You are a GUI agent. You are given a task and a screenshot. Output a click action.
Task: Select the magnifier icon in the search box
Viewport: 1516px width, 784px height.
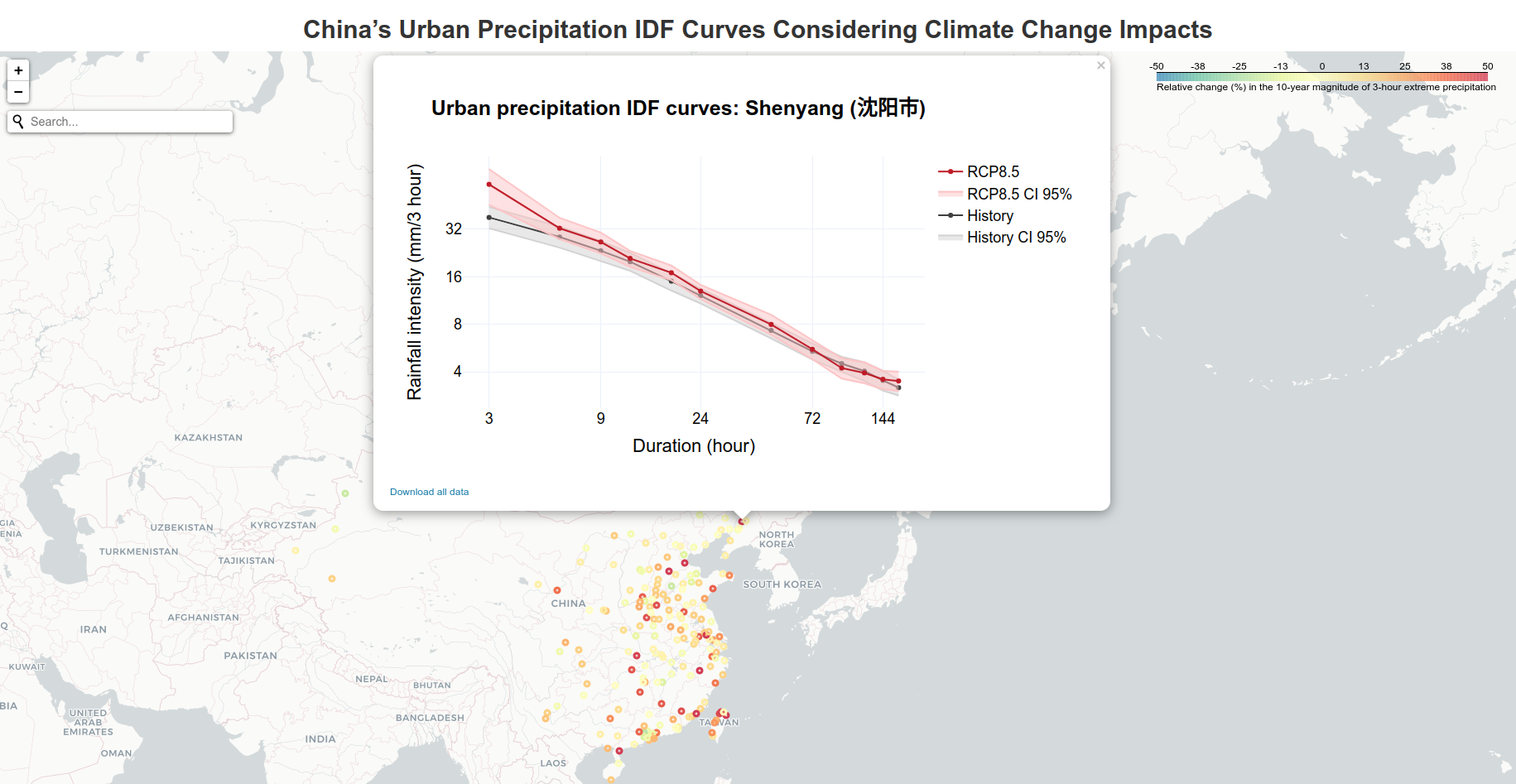18,121
